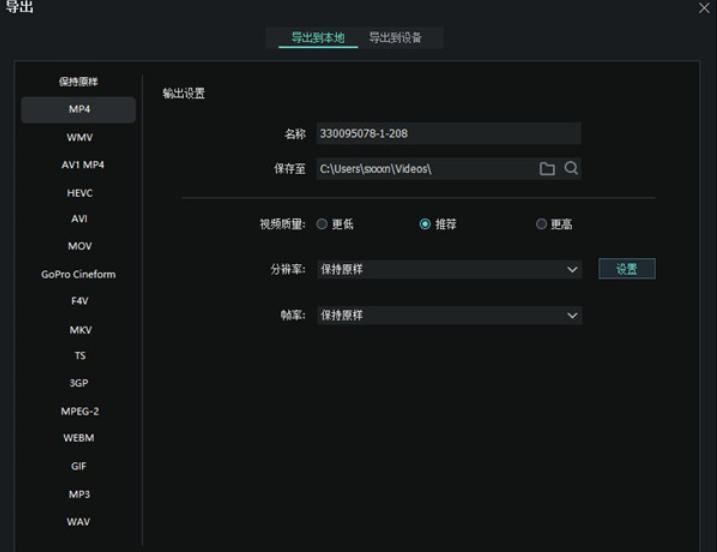Image resolution: width=717 pixels, height=552 pixels.
Task: Select the 3GP format
Action: [x=79, y=383]
